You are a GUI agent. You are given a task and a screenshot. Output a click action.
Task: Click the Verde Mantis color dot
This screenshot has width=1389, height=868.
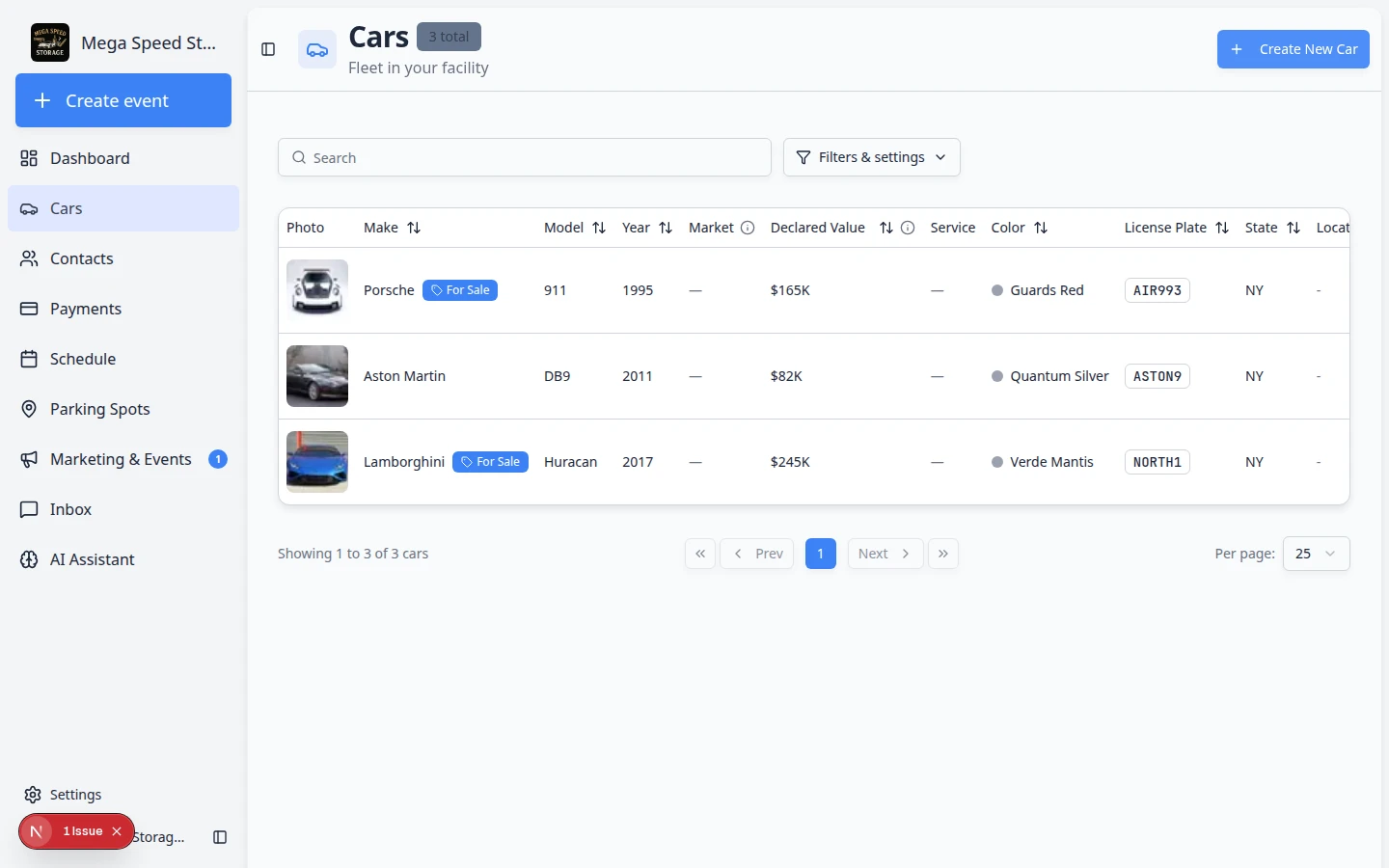point(997,462)
